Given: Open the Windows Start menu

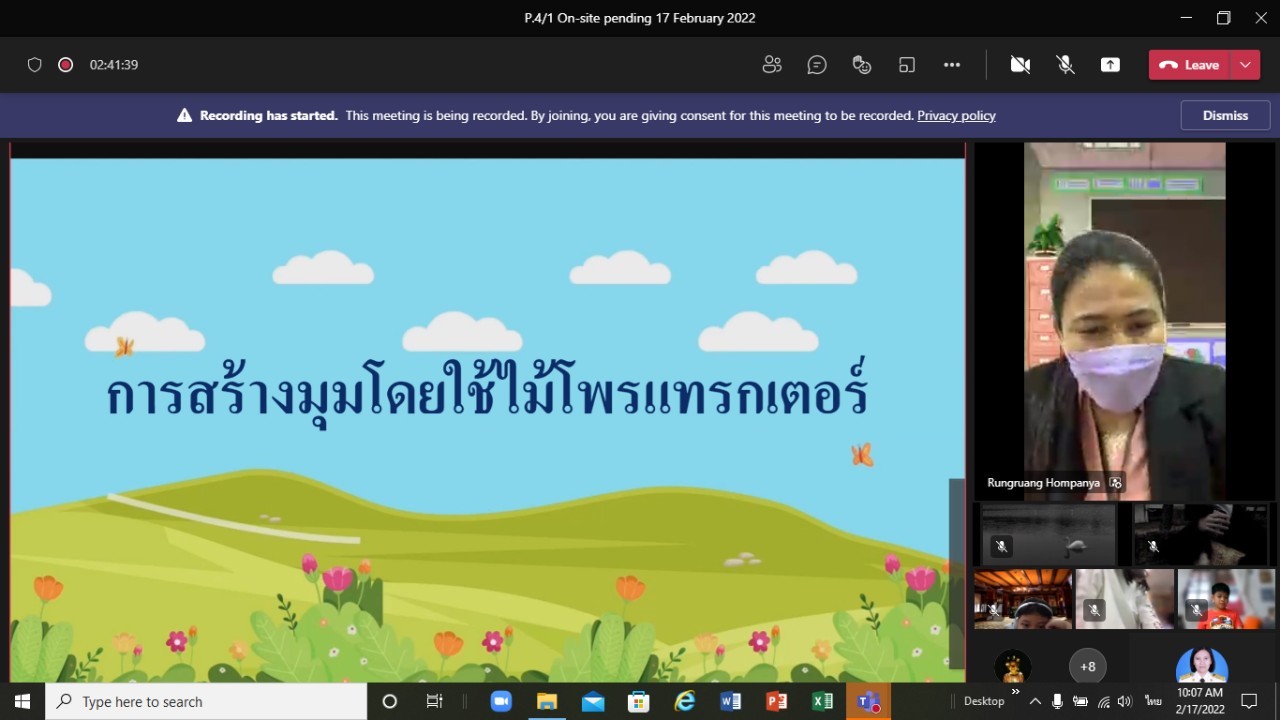Looking at the screenshot, I should [x=22, y=701].
